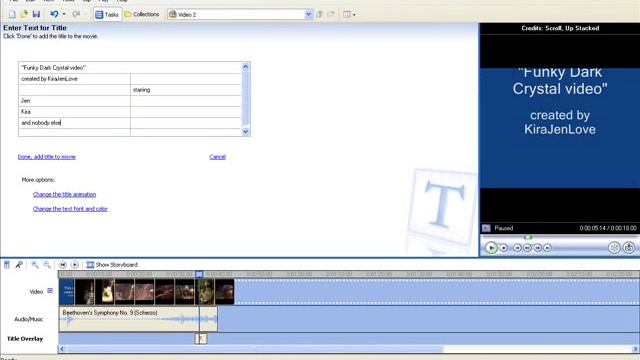Image resolution: width=640 pixels, height=360 pixels.
Task: Switch to Show Storyboard view
Action: (112, 265)
